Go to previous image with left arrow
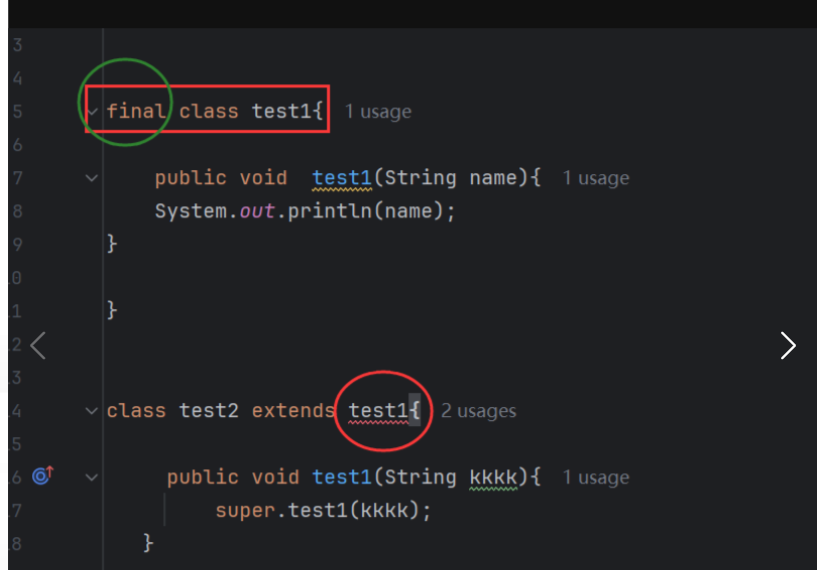The height and width of the screenshot is (570, 817). pyautogui.click(x=37, y=346)
